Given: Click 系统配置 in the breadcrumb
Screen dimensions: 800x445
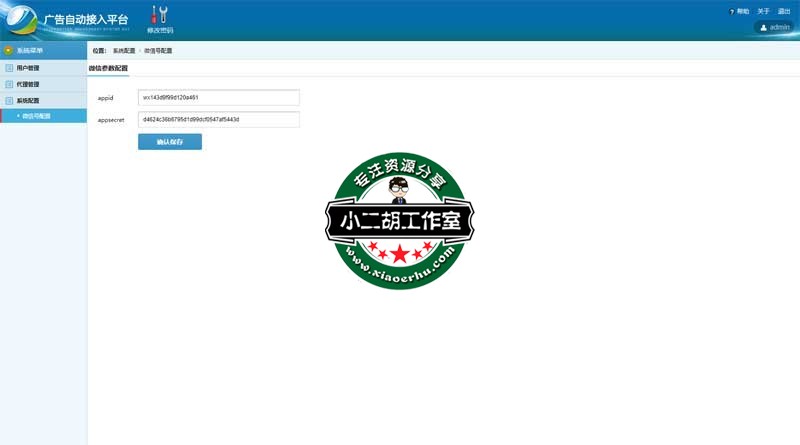Looking at the screenshot, I should 123,49.
